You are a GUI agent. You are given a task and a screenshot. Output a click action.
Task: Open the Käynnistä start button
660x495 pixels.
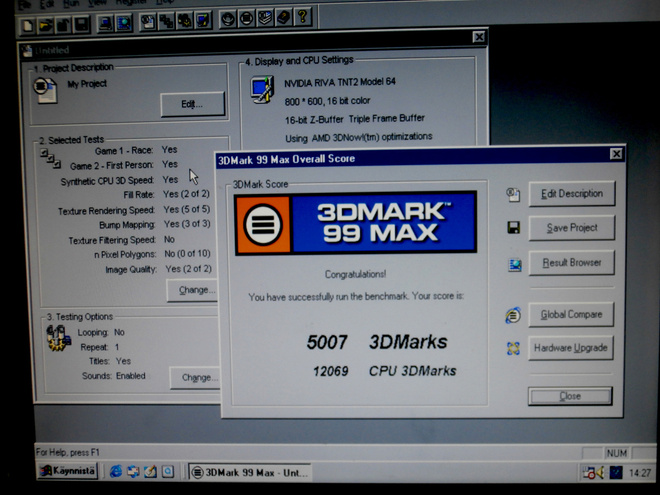tap(68, 471)
